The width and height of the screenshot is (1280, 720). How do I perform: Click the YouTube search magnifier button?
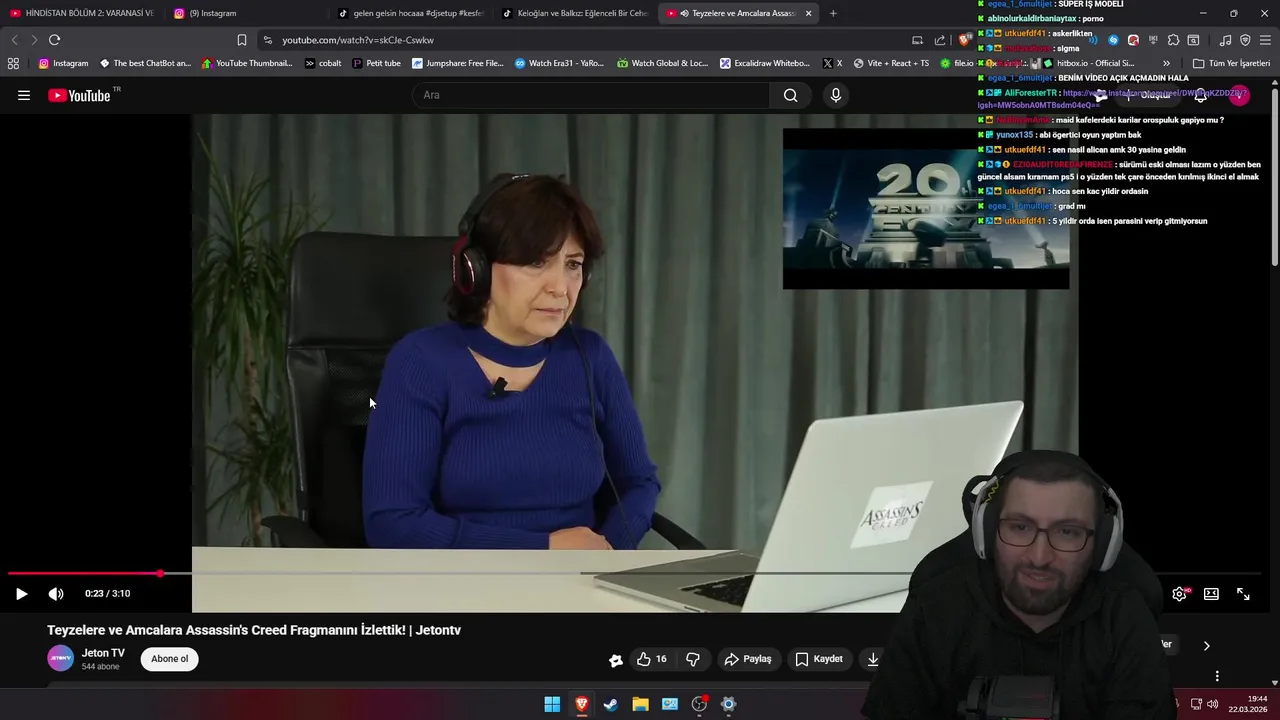[x=790, y=95]
